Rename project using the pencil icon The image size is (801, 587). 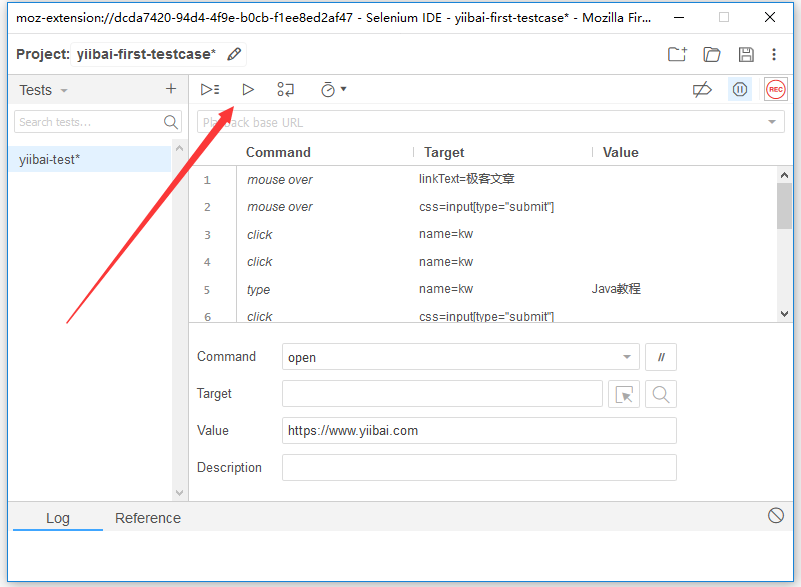pos(234,54)
